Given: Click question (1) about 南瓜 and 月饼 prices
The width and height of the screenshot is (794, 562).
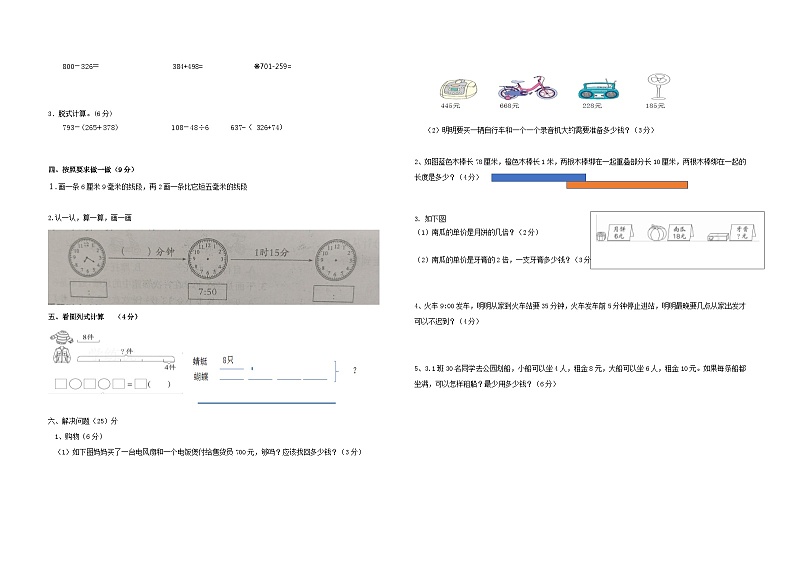Looking at the screenshot, I should (478, 232).
